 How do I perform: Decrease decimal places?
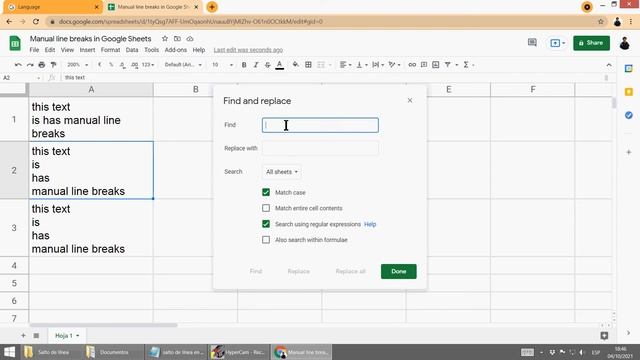coord(122,65)
